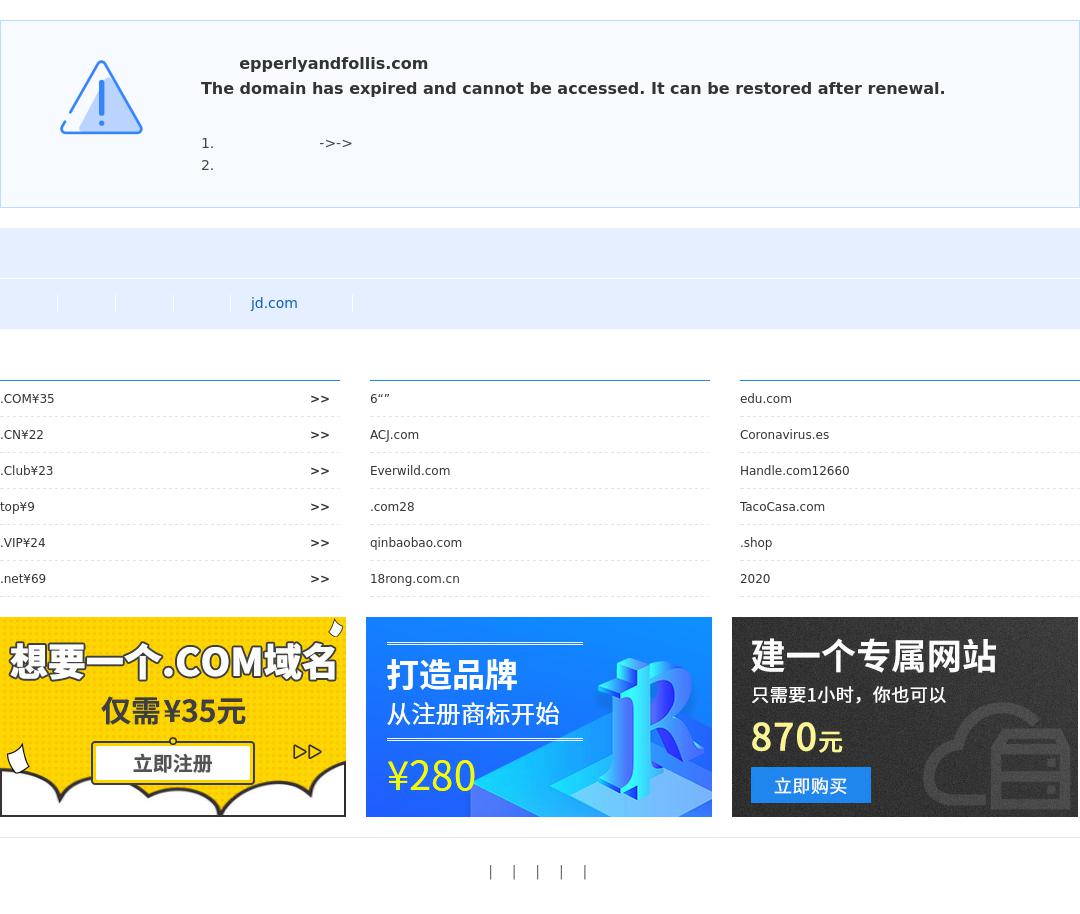Open the 建一个专属网站 dark banner

click(x=904, y=717)
